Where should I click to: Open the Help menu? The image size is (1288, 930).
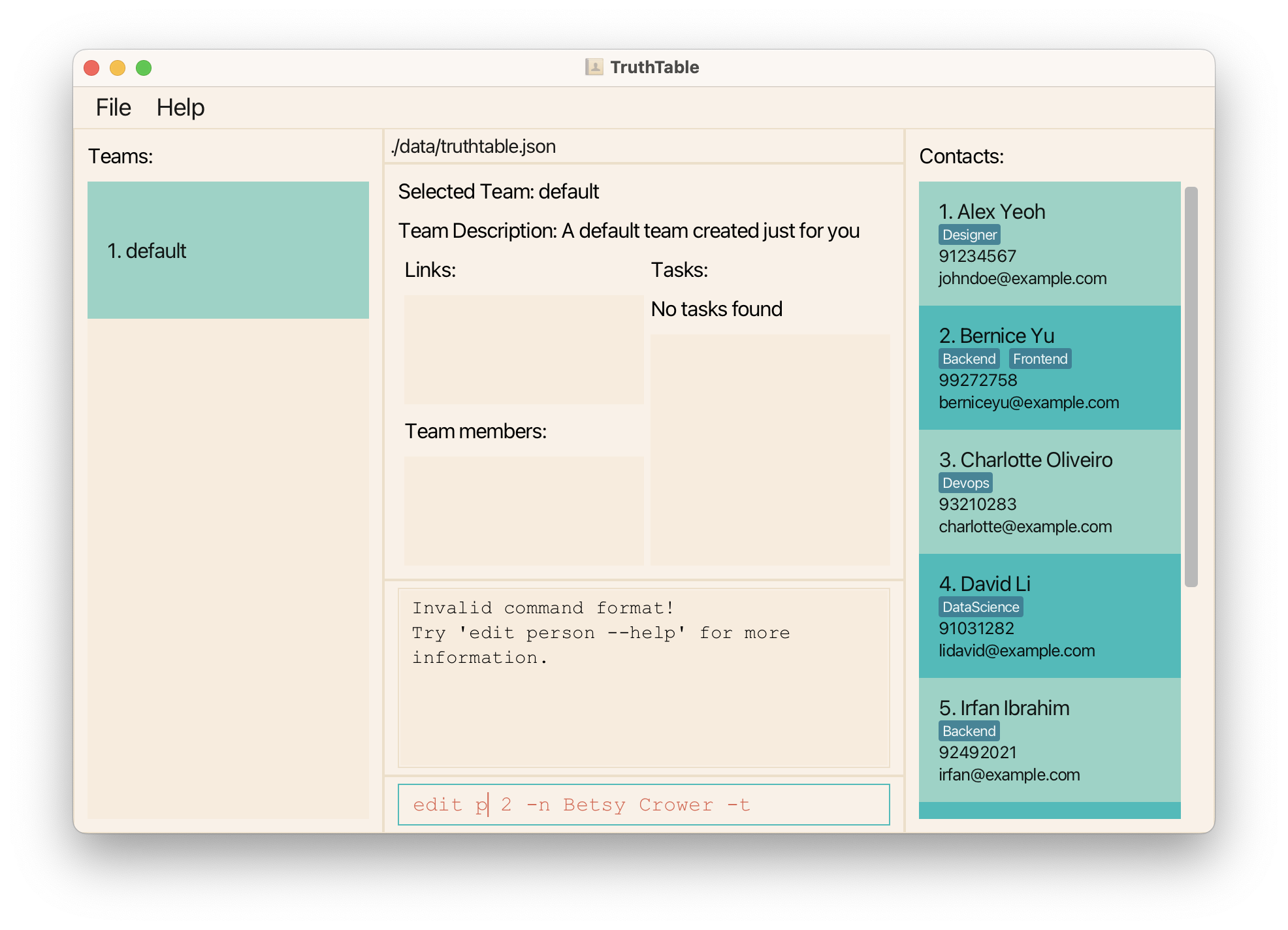[180, 108]
